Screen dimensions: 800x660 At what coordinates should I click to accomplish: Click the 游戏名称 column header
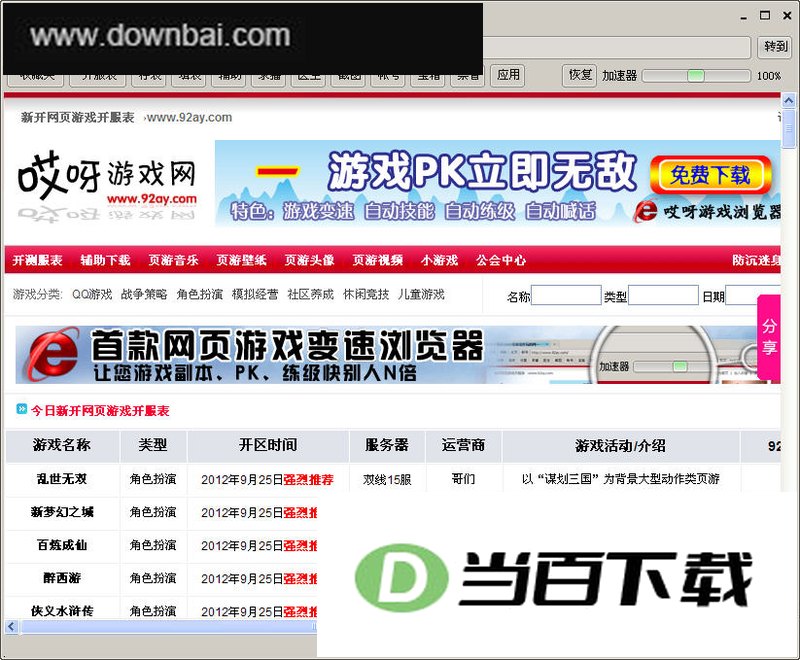[62, 445]
